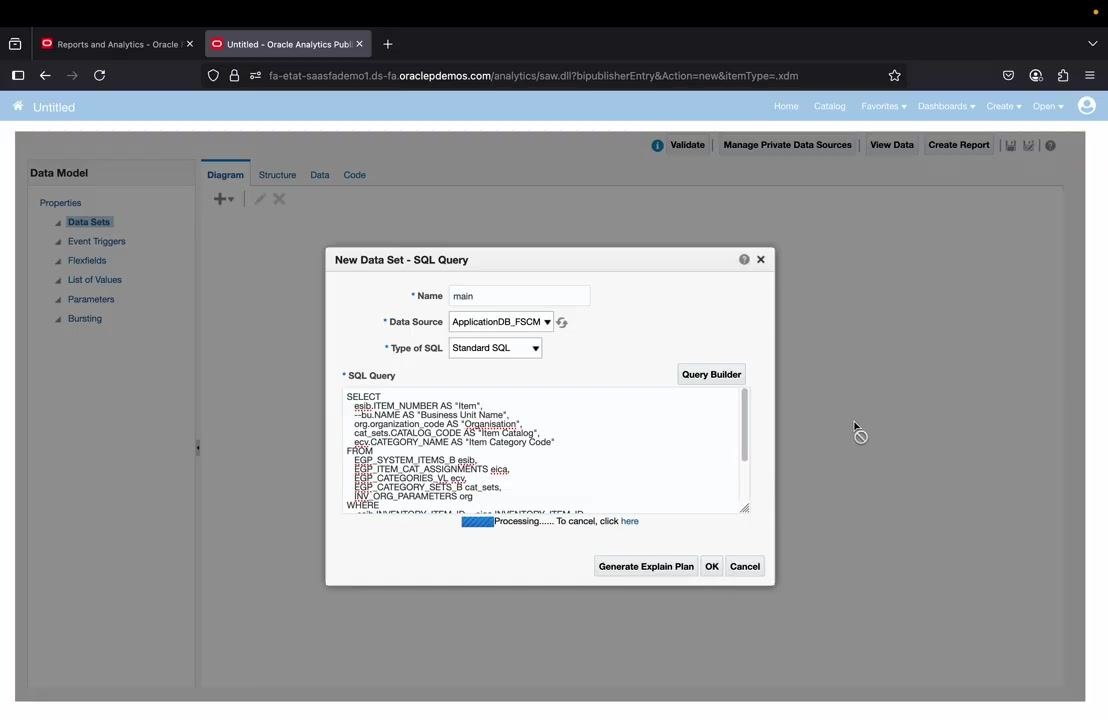Close the New Data Set dialog
This screenshot has width=1108, height=720.
[x=761, y=259]
